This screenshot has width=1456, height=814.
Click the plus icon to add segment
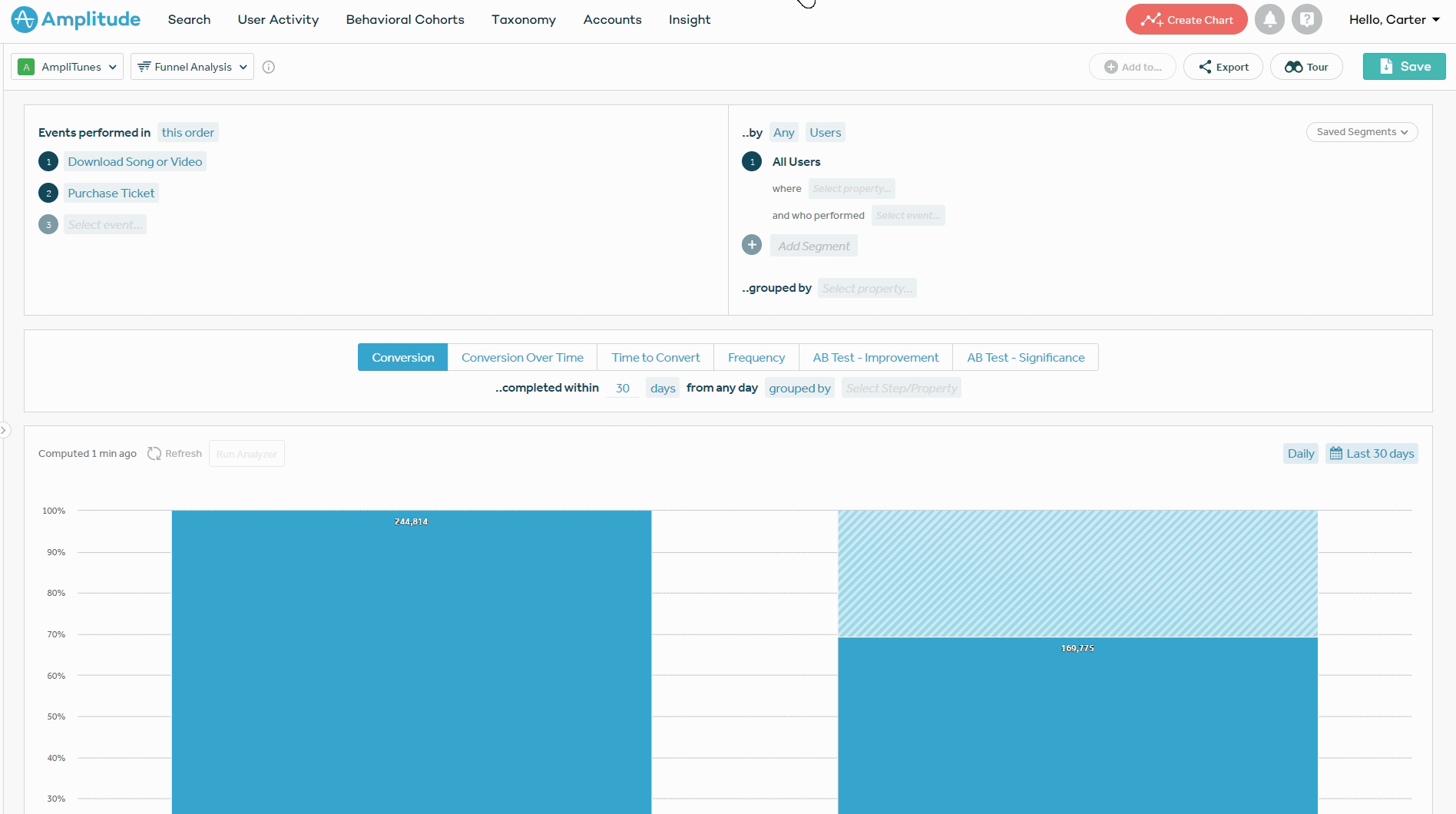click(752, 245)
